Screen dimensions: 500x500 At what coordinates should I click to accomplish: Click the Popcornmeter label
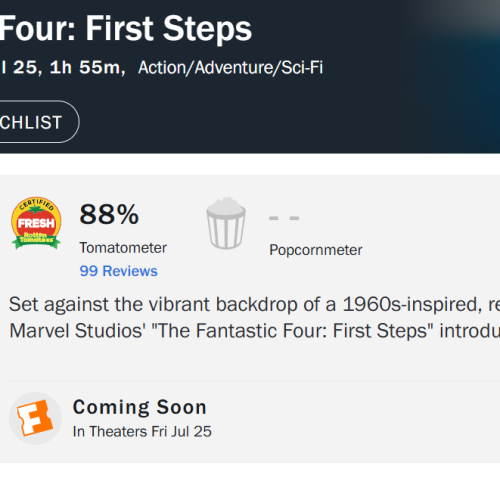pos(316,250)
